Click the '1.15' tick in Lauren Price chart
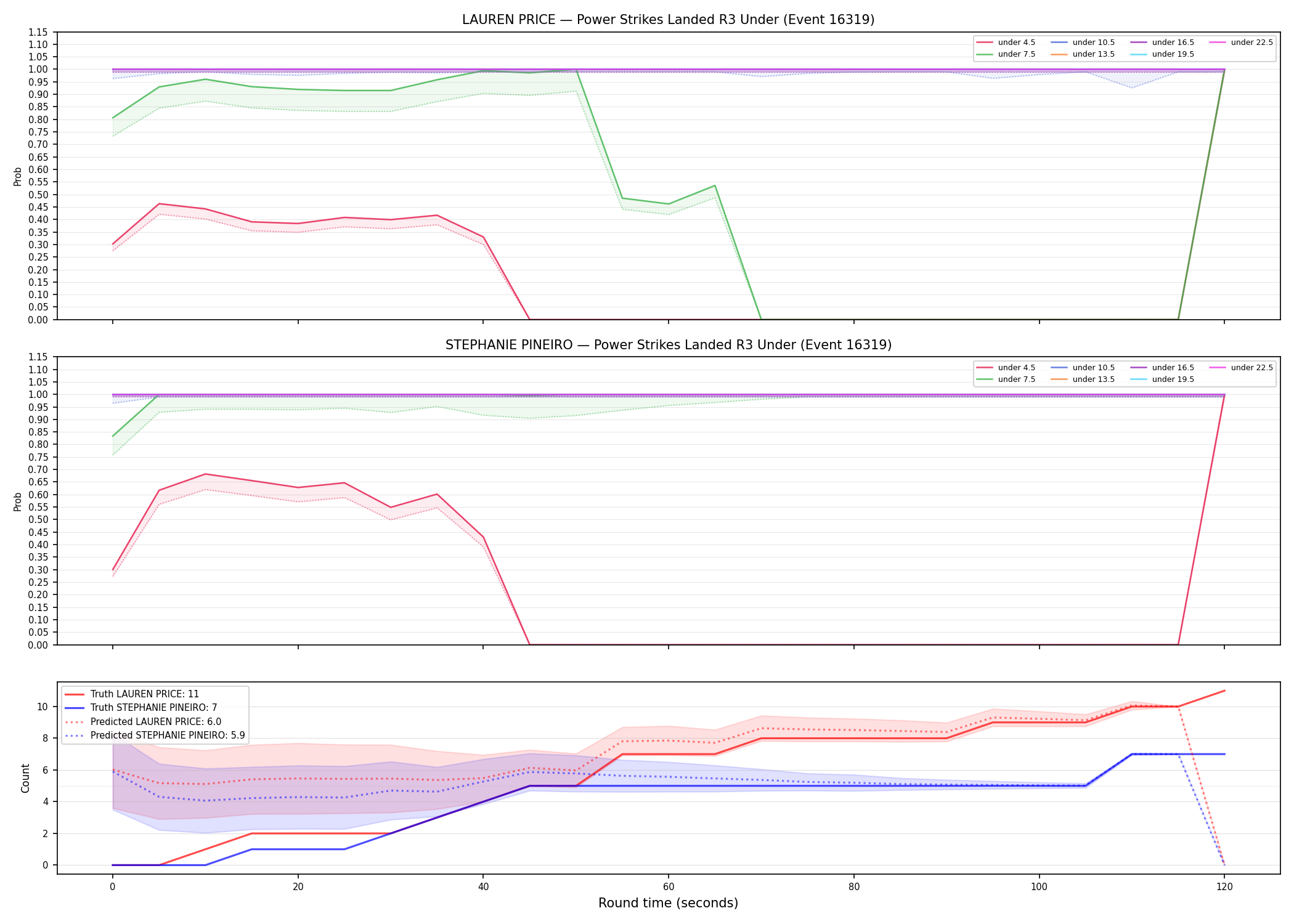This screenshot has width=1294, height=924. [38, 32]
